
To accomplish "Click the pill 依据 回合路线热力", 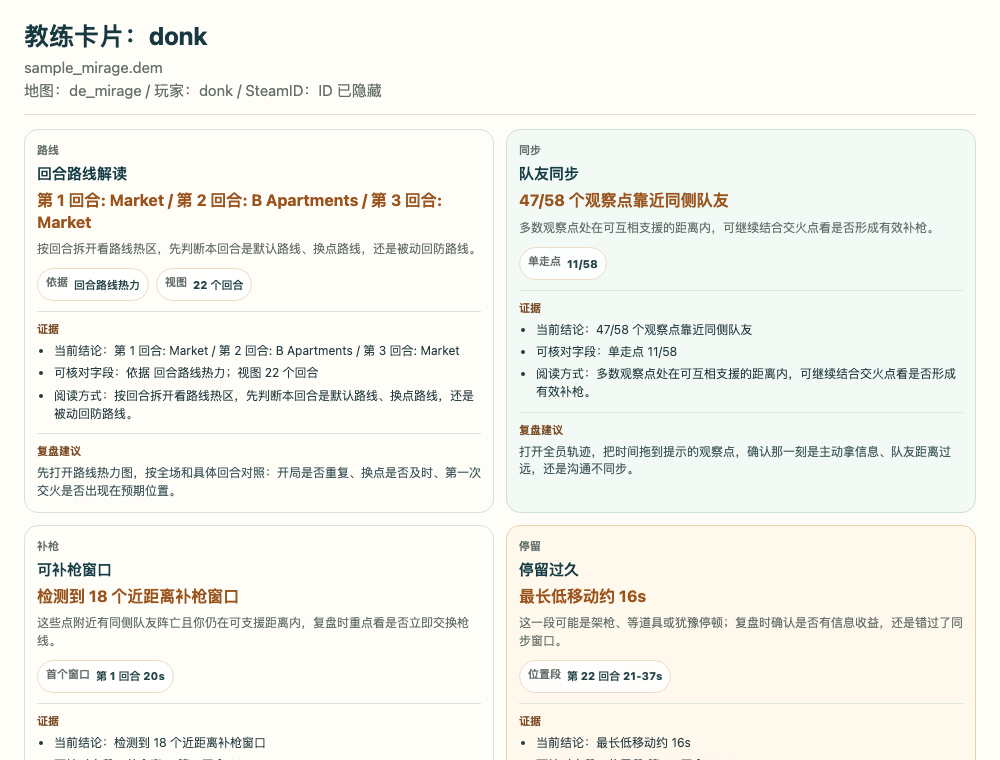I will (x=93, y=284).
